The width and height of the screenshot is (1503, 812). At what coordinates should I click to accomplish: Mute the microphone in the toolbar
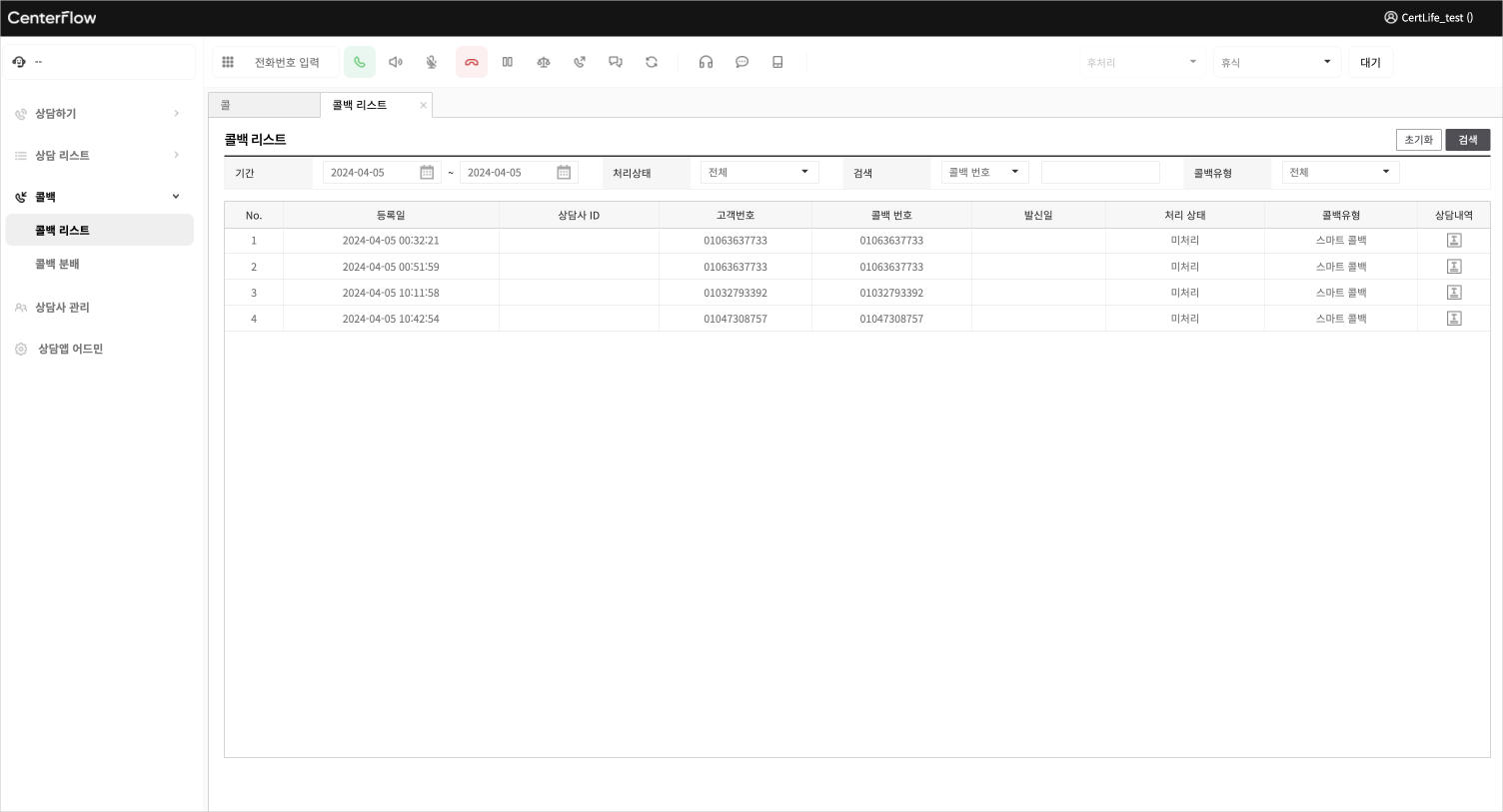[x=432, y=62]
